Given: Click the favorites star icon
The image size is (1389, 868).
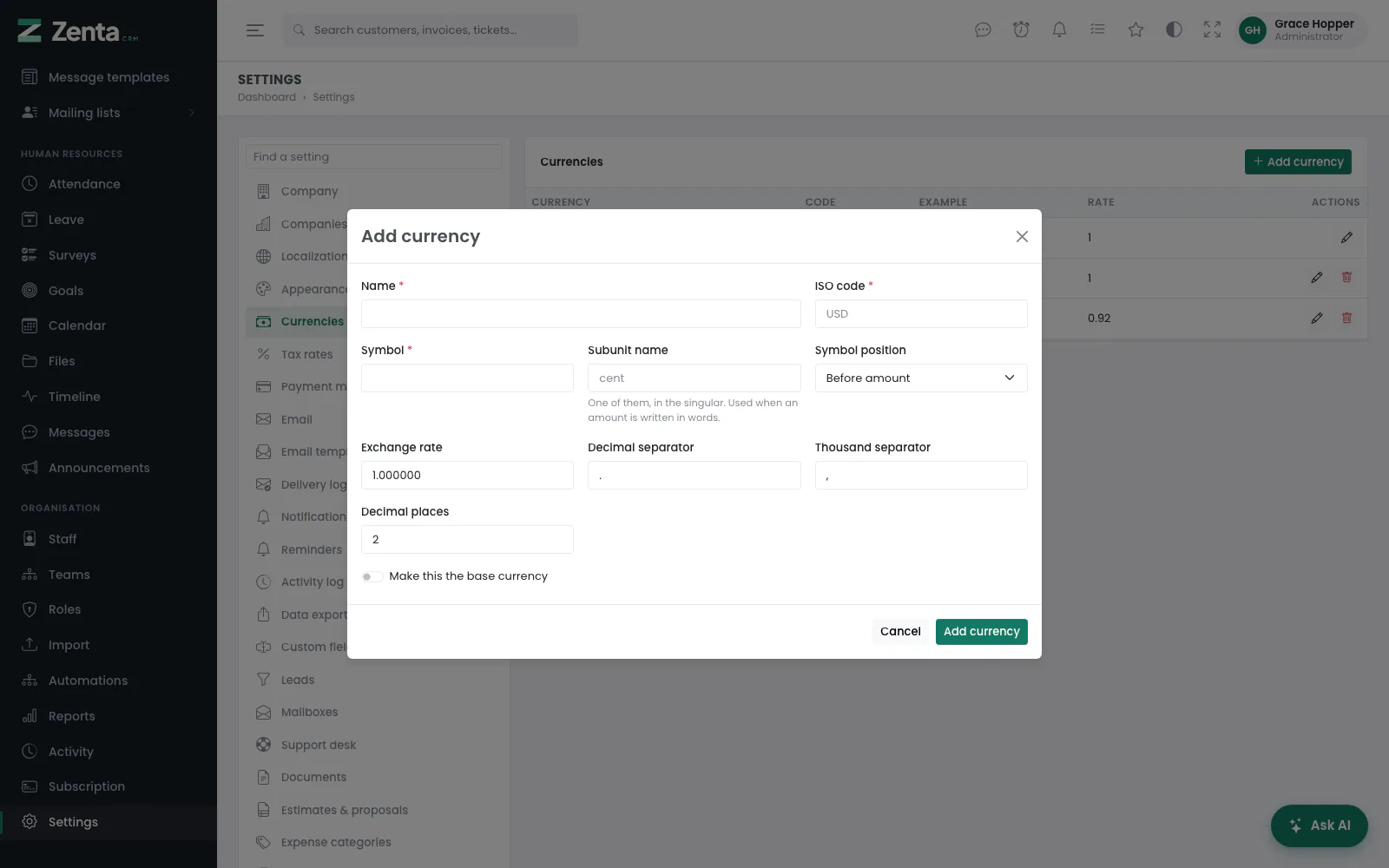Looking at the screenshot, I should (1136, 30).
